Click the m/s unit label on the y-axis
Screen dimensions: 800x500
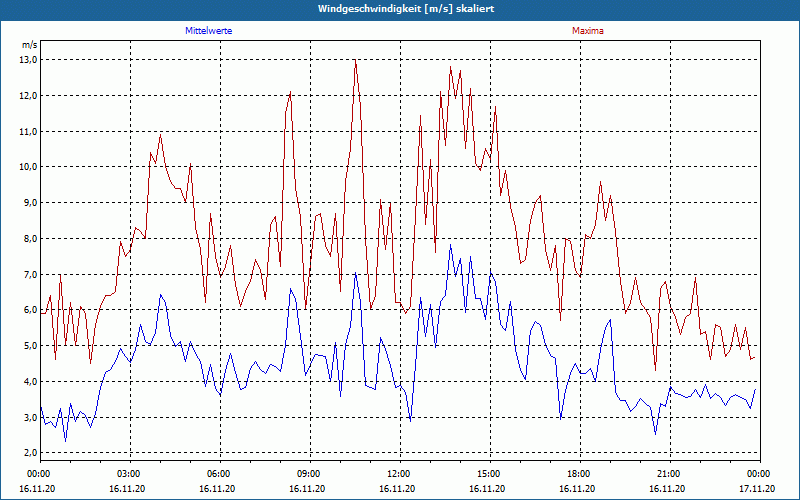pos(30,45)
